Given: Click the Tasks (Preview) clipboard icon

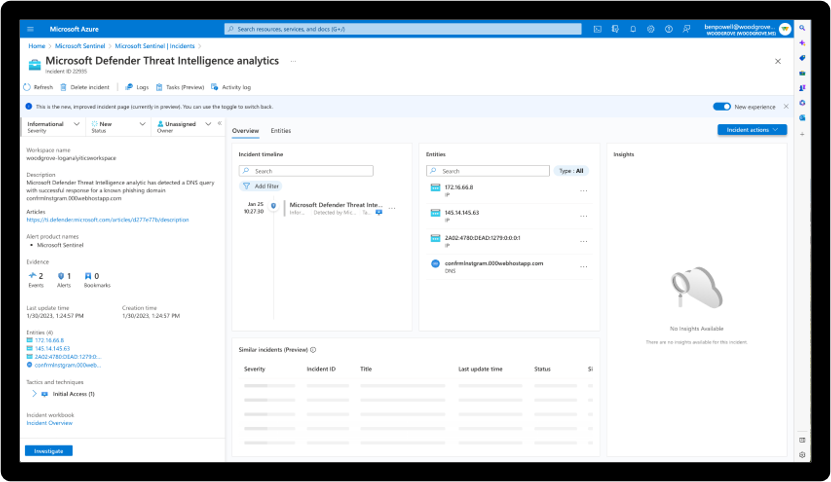Looking at the screenshot, I should pyautogui.click(x=159, y=87).
